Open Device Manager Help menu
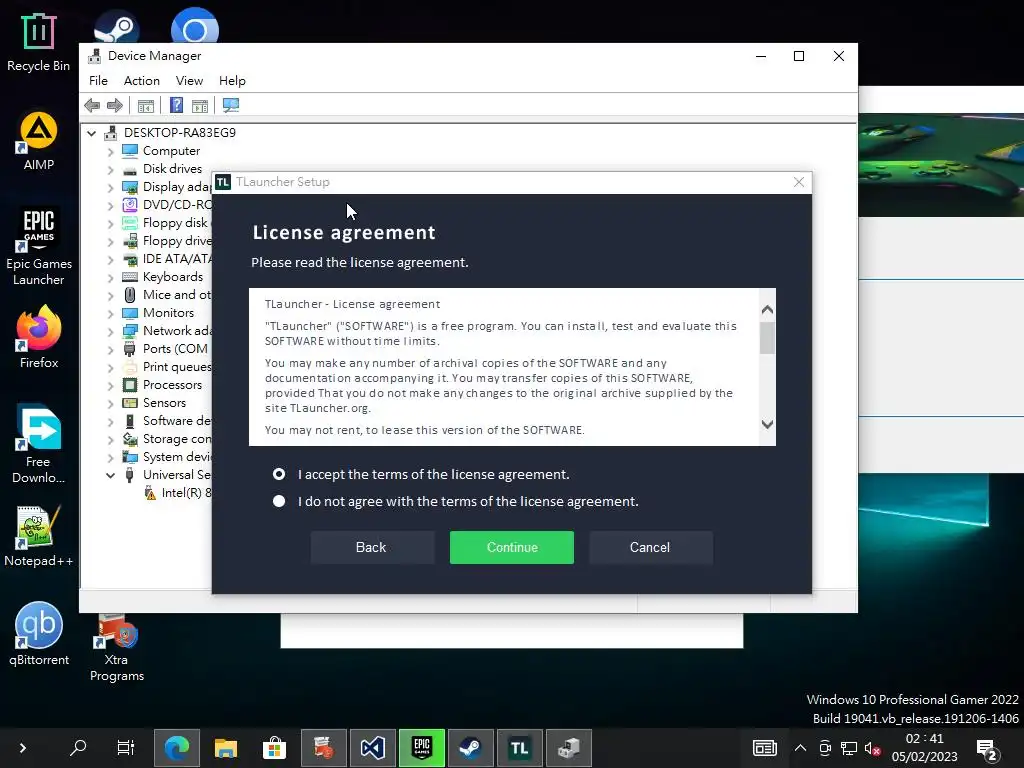This screenshot has height=768, width=1024. click(x=232, y=81)
